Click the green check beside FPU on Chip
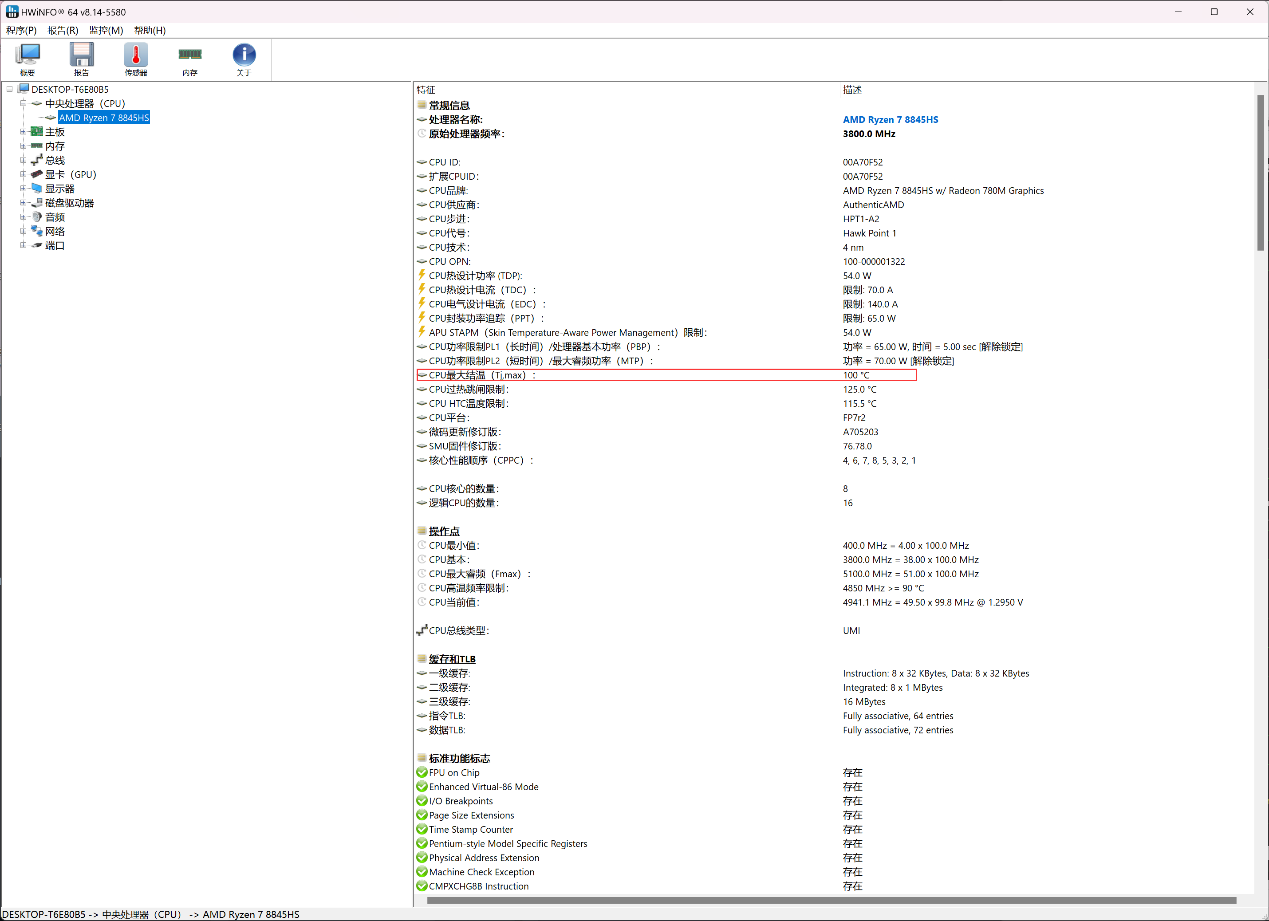 coord(421,773)
